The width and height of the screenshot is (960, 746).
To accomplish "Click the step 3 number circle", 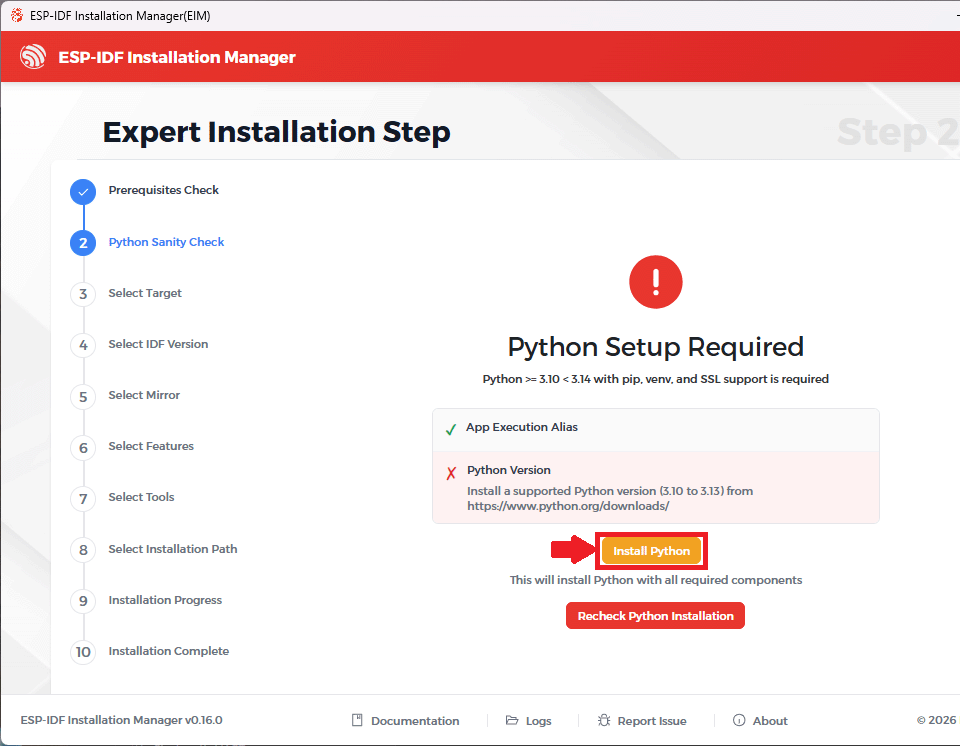I will 83,294.
